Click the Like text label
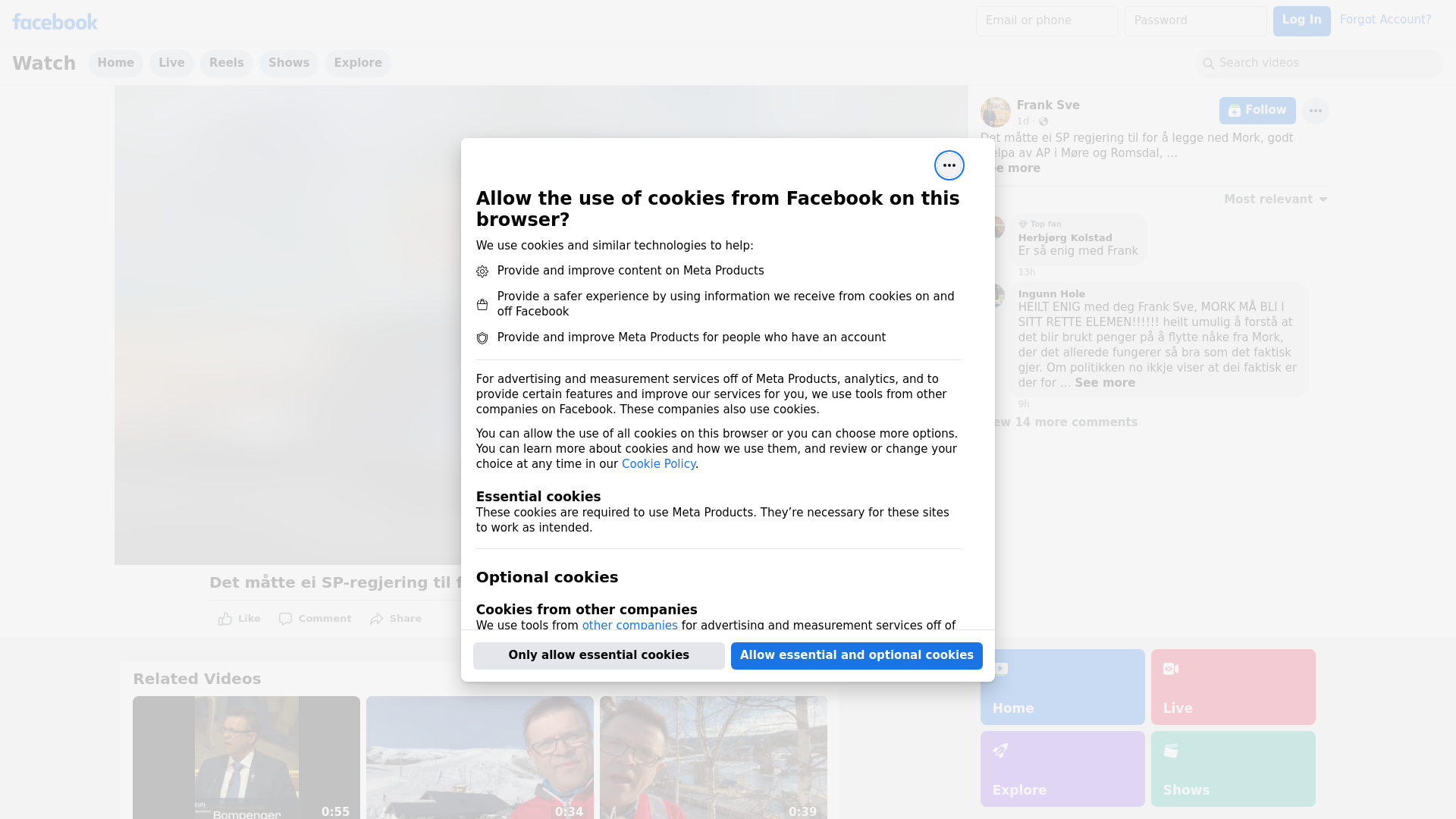 (249, 619)
